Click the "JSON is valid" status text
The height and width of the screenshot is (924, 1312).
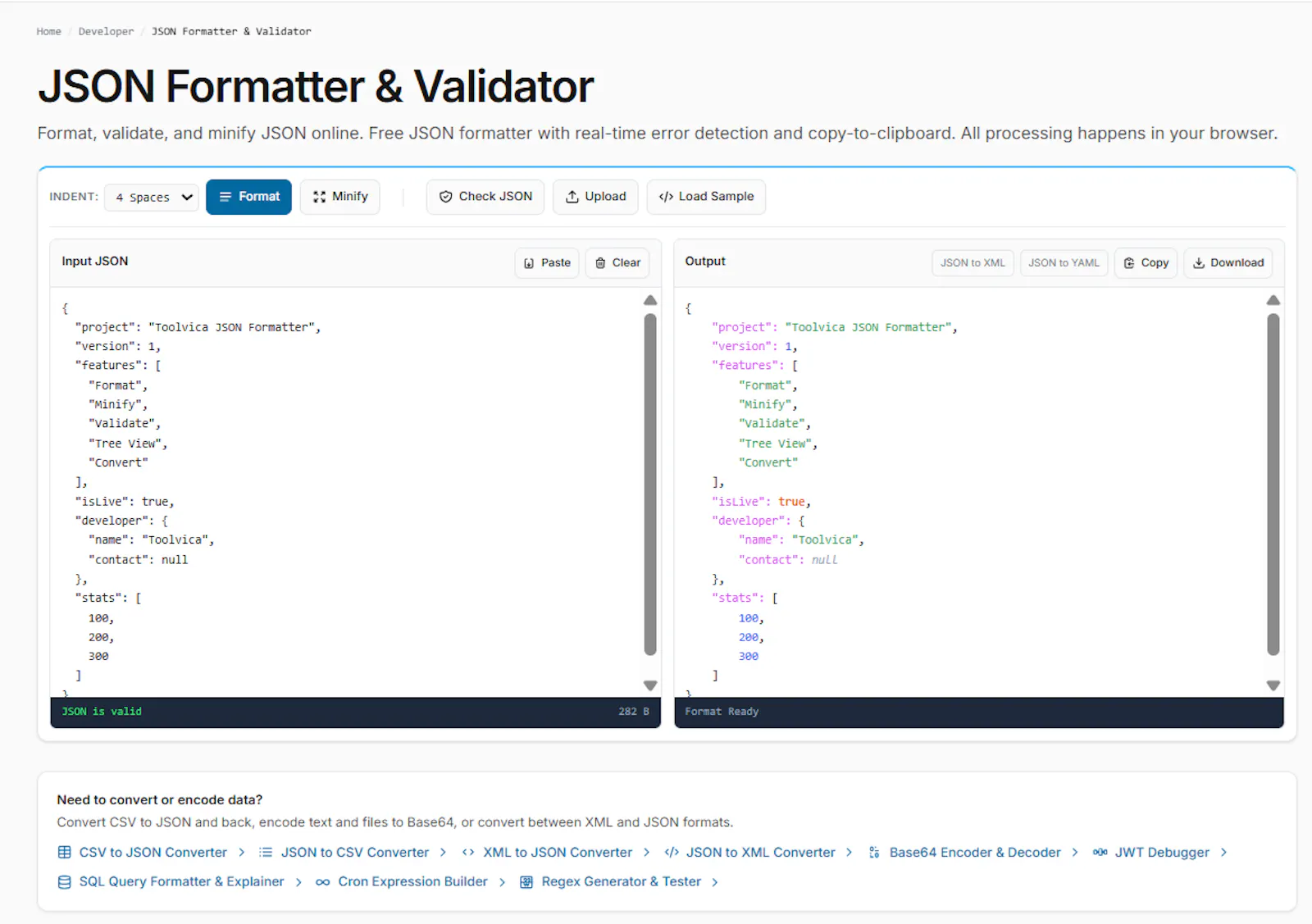point(102,712)
